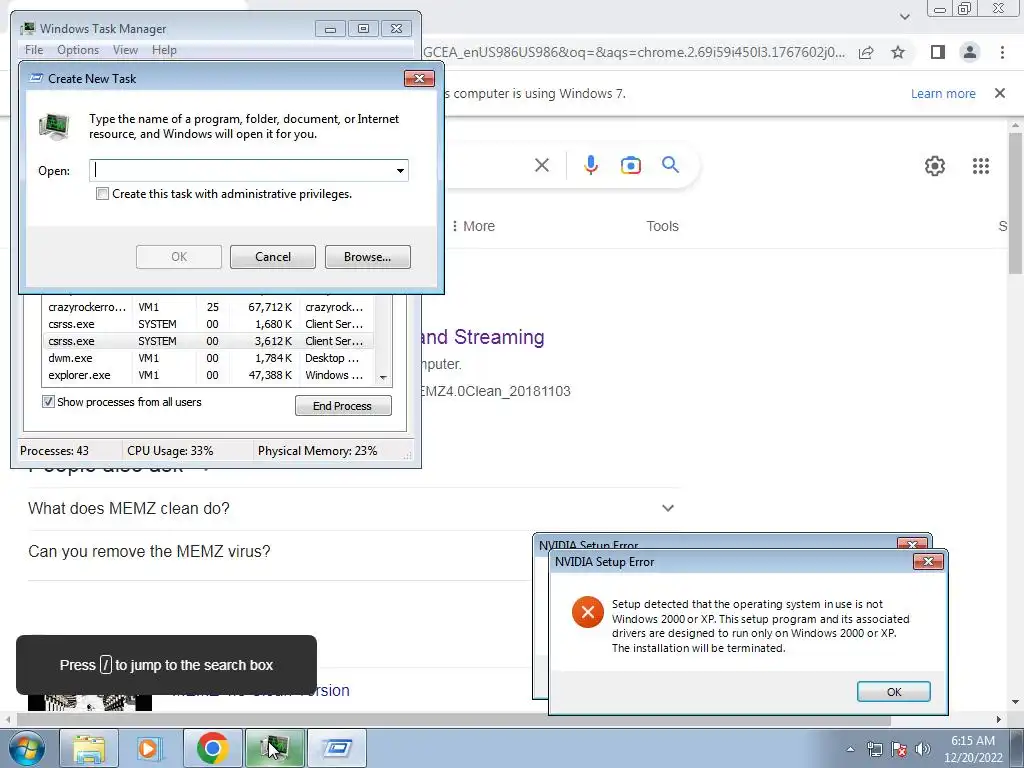Open Chrome three-dot menu
The image size is (1024, 768).
(1002, 52)
